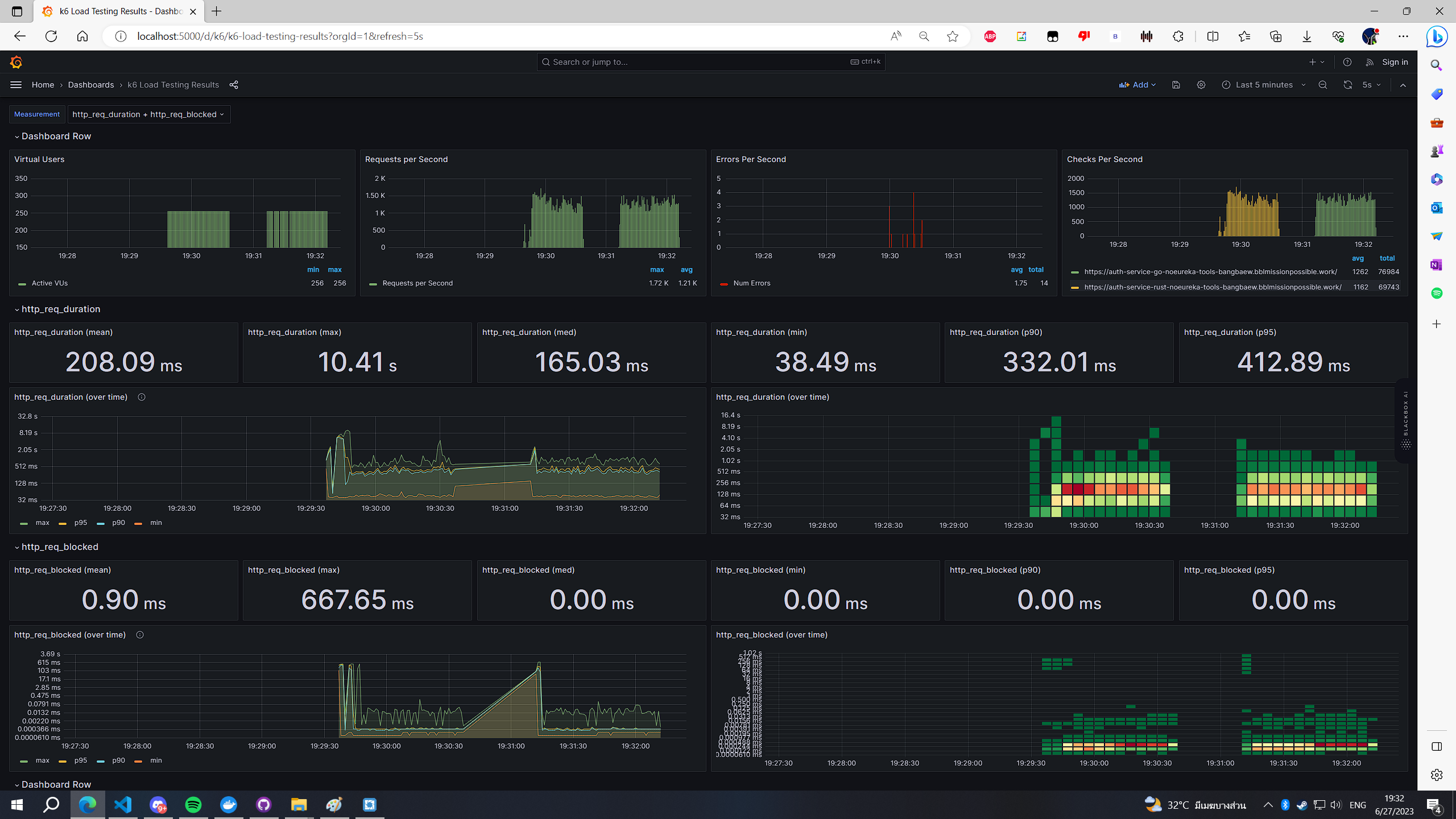Collapse the http_req_duration row

(60, 309)
